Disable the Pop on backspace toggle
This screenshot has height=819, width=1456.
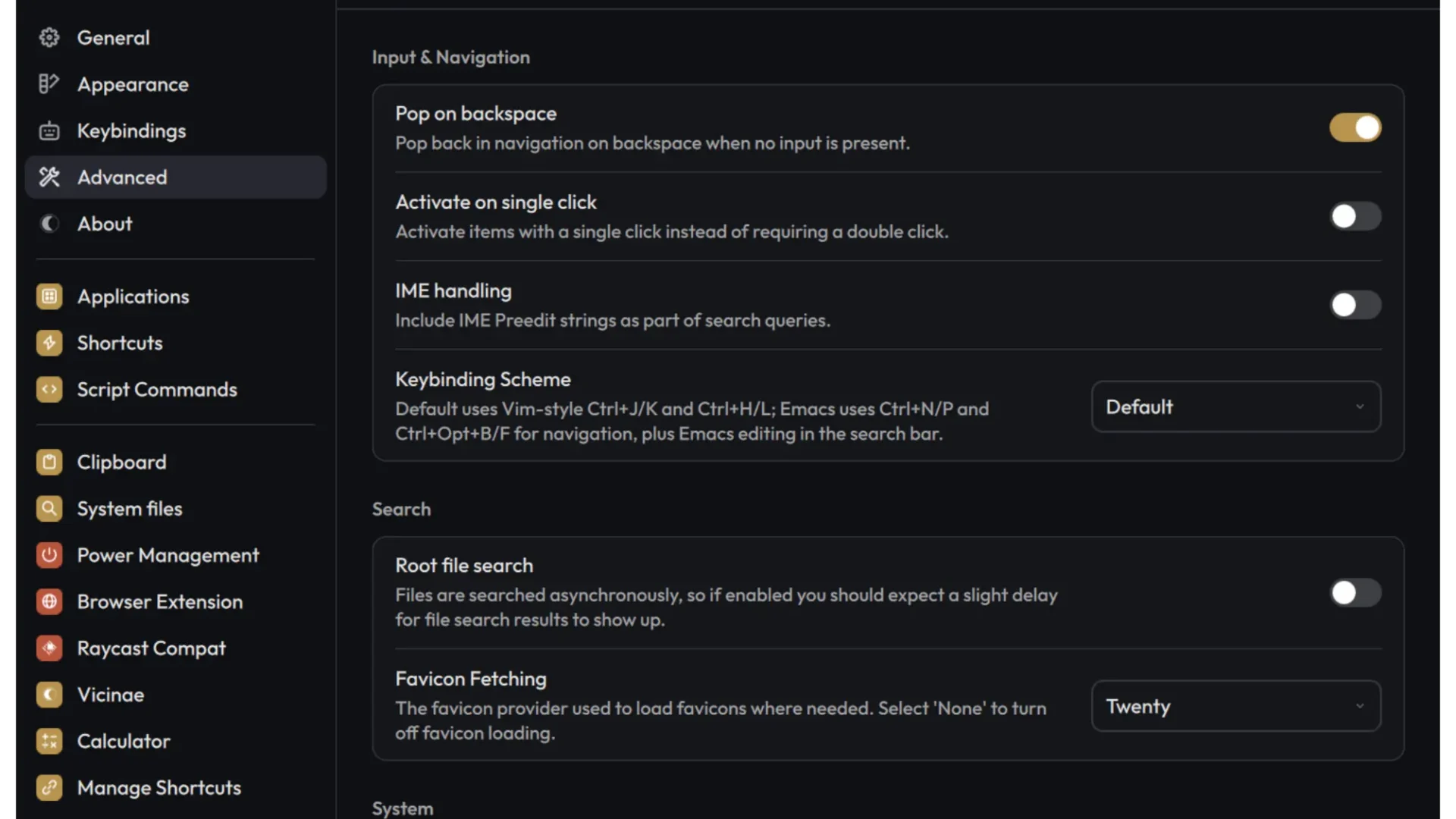(x=1355, y=127)
